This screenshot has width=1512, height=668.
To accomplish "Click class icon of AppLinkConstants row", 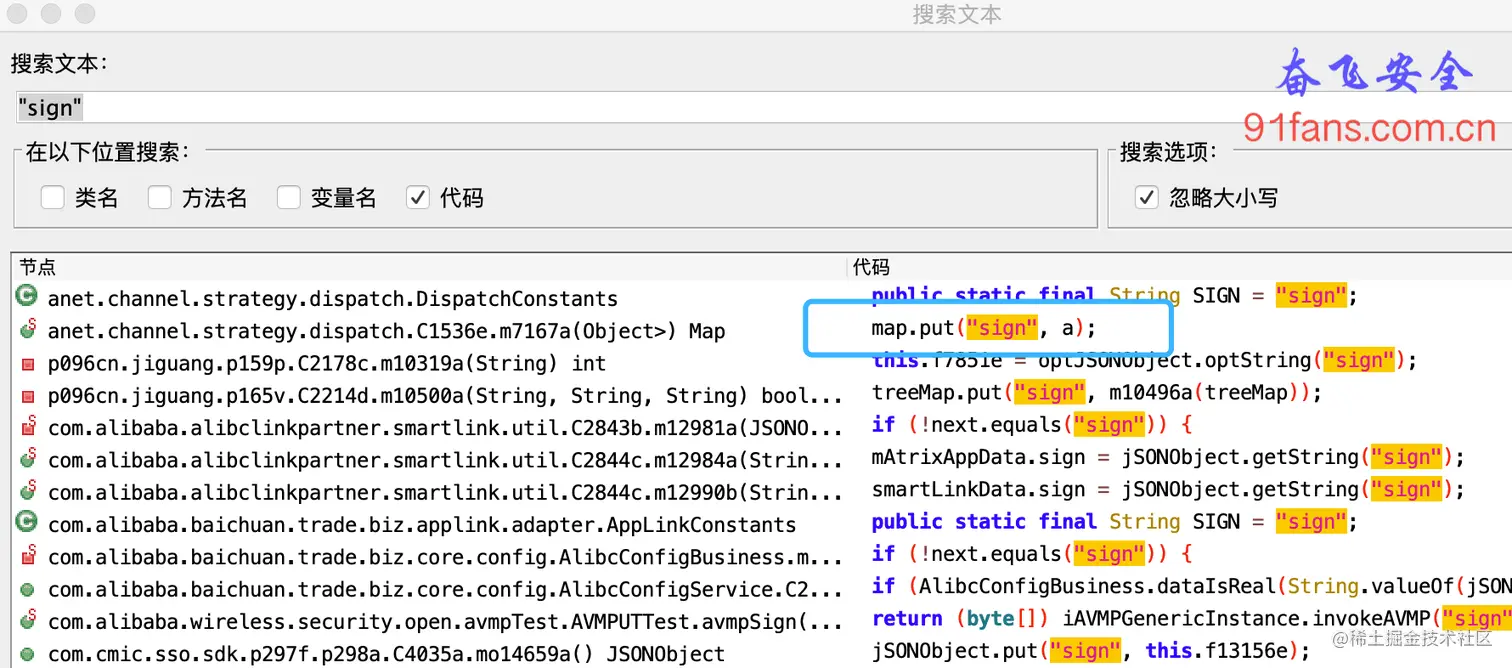I will click(27, 522).
